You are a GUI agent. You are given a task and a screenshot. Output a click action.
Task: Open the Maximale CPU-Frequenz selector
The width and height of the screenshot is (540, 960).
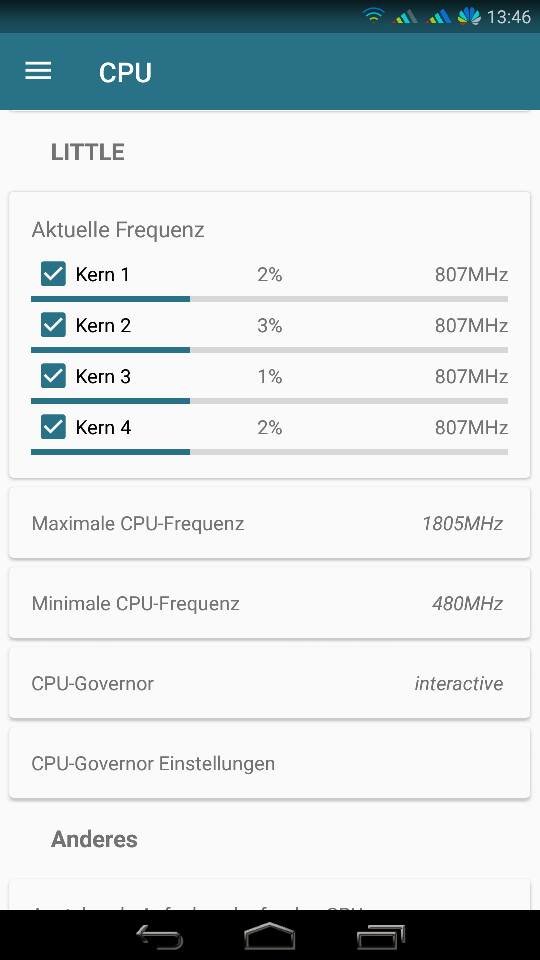[x=269, y=523]
